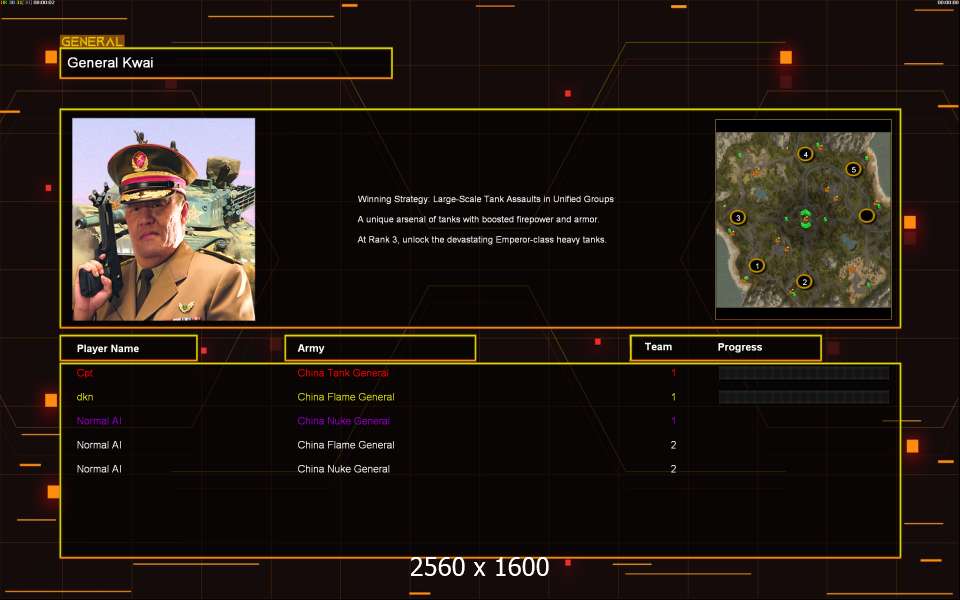Viewport: 960px width, 600px height.
Task: Select the red player name Cpt
Action: 85,373
